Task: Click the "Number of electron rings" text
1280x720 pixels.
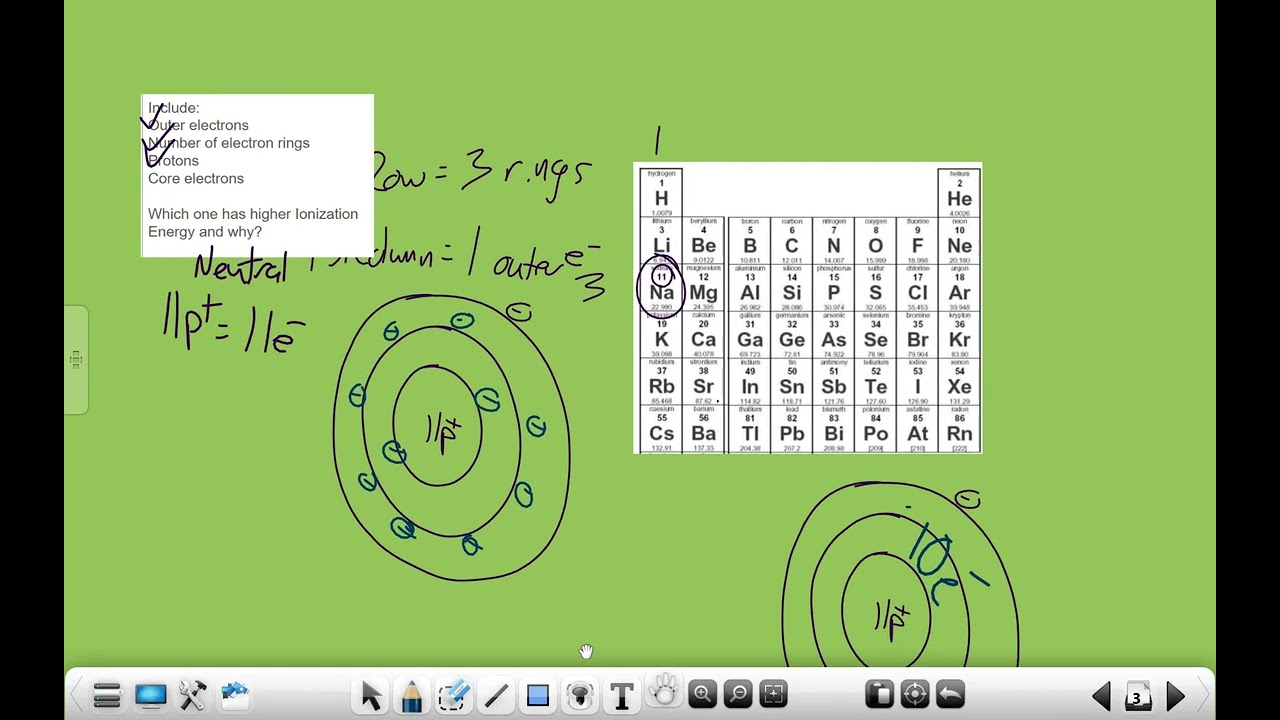Action: pos(229,143)
